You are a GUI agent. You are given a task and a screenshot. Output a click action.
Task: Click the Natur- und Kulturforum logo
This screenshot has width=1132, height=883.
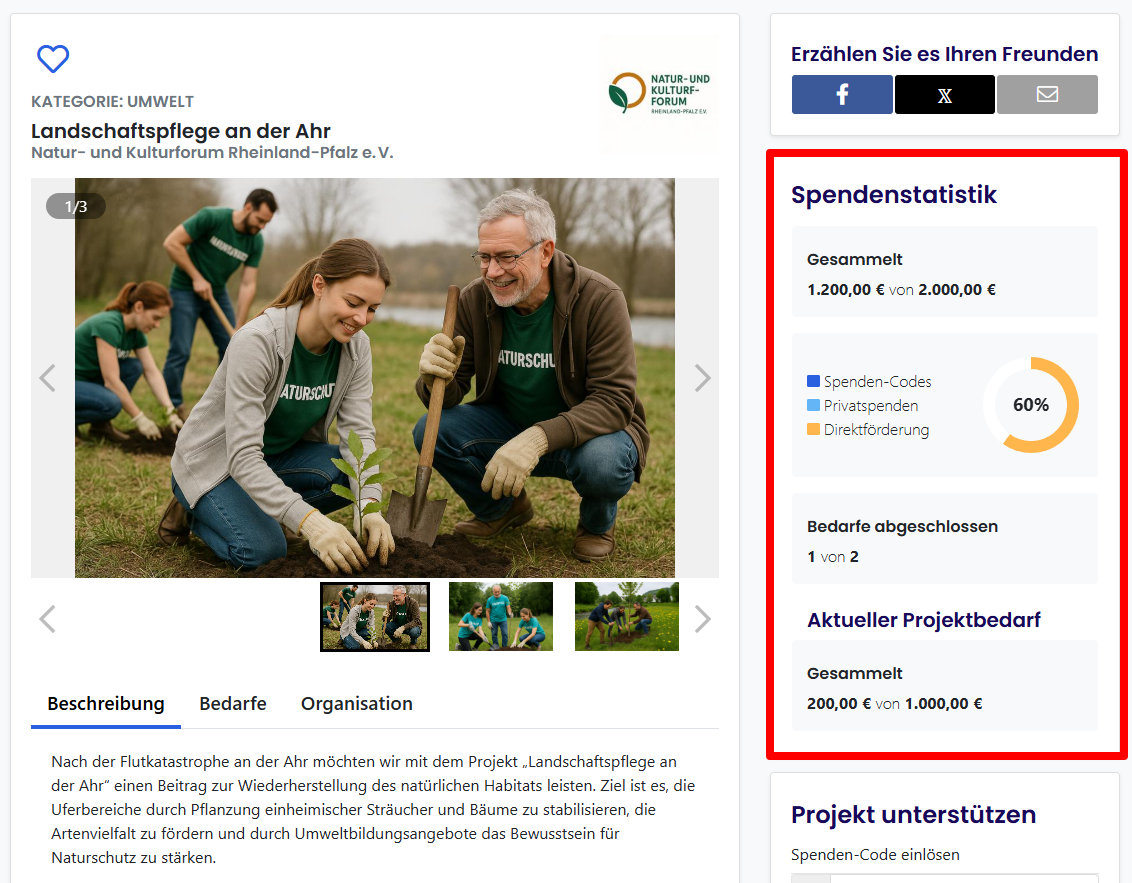(x=659, y=92)
